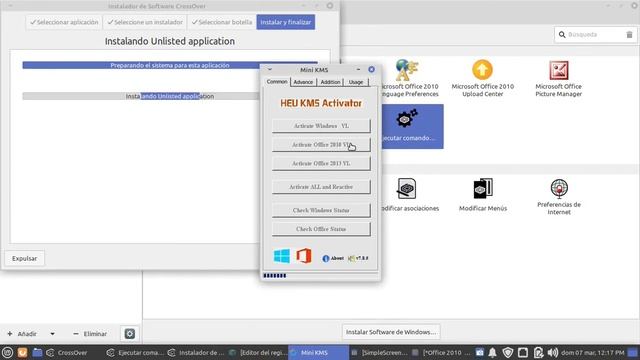Click the Instalando Unlisted application heading
This screenshot has height=360, width=640.
[x=170, y=41]
